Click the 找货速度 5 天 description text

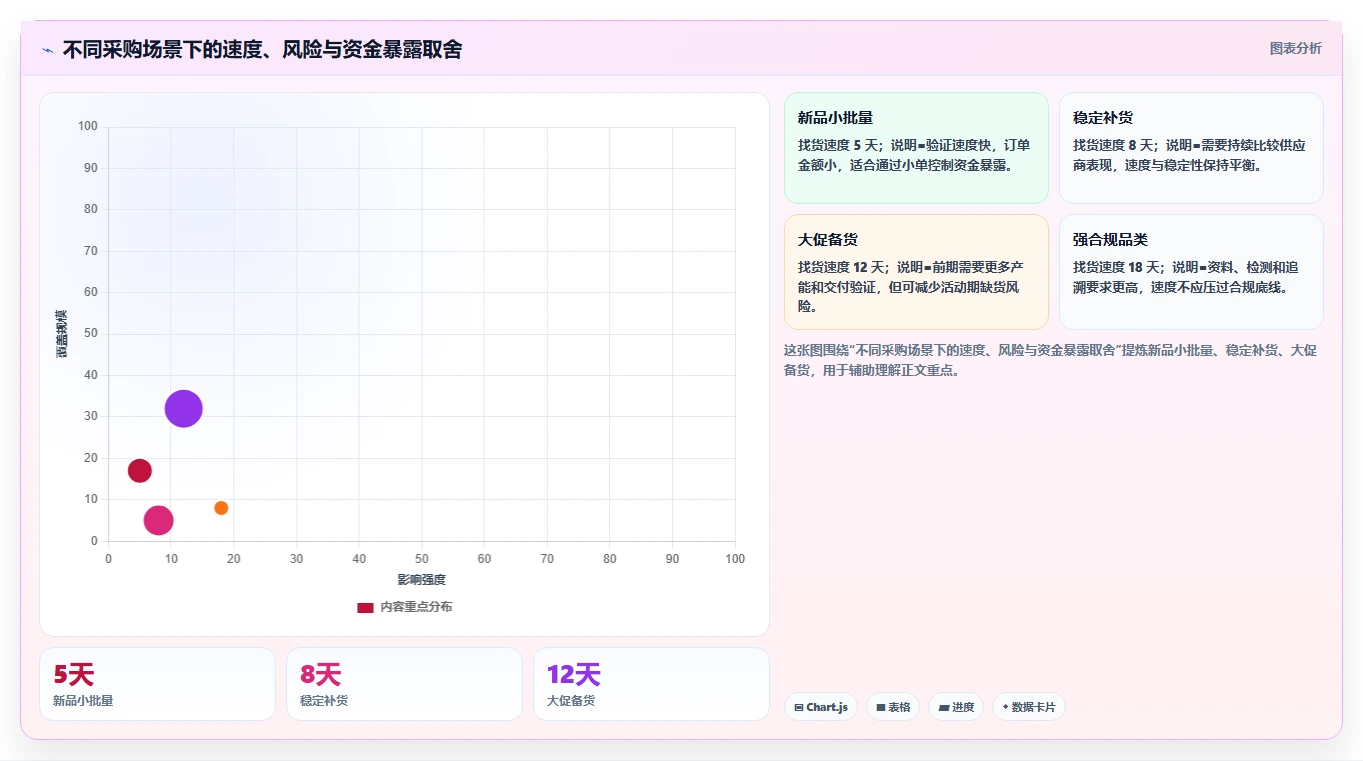pos(914,155)
